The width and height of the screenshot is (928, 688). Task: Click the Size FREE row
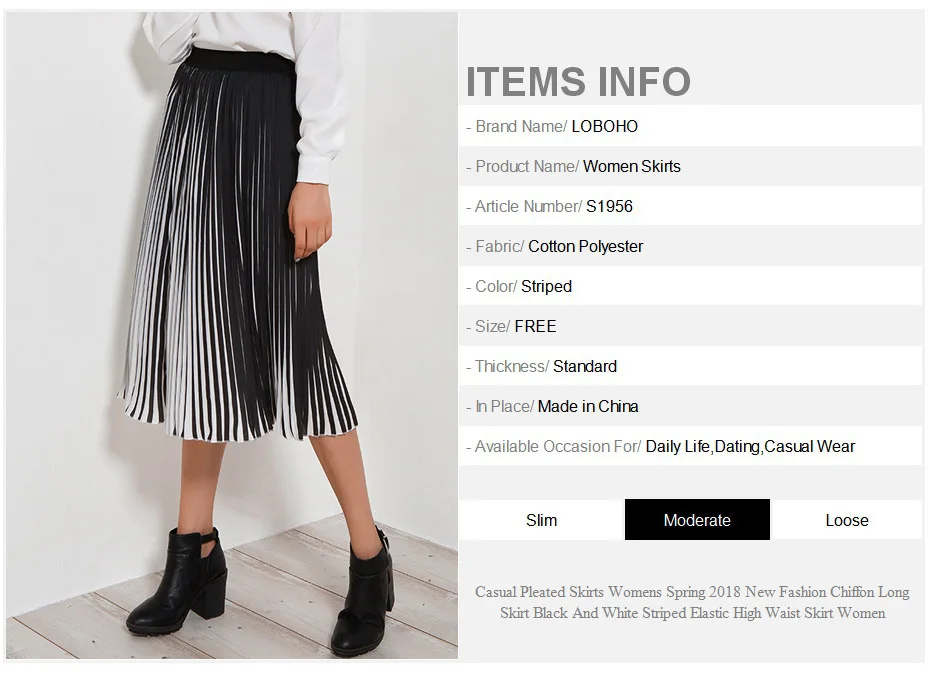(x=691, y=326)
